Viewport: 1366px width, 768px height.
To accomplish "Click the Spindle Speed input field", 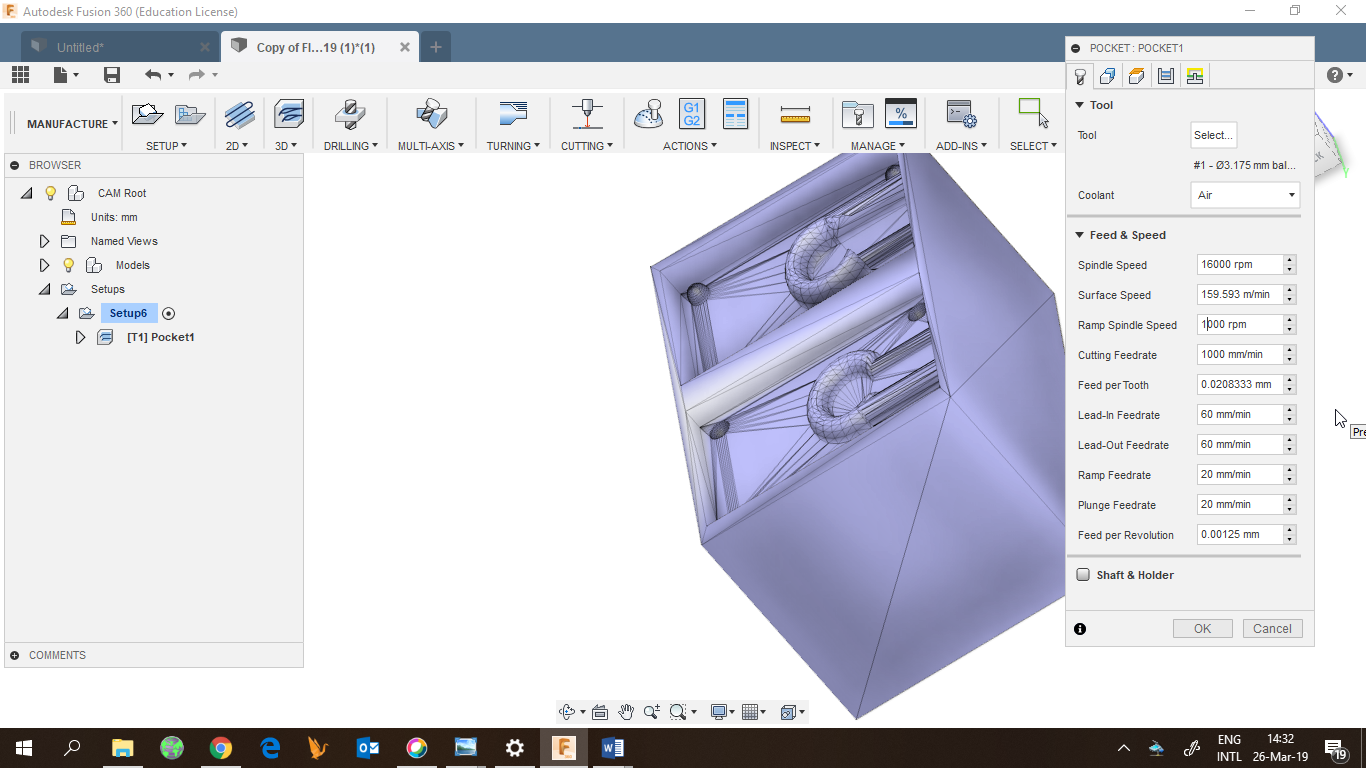I will (1239, 265).
